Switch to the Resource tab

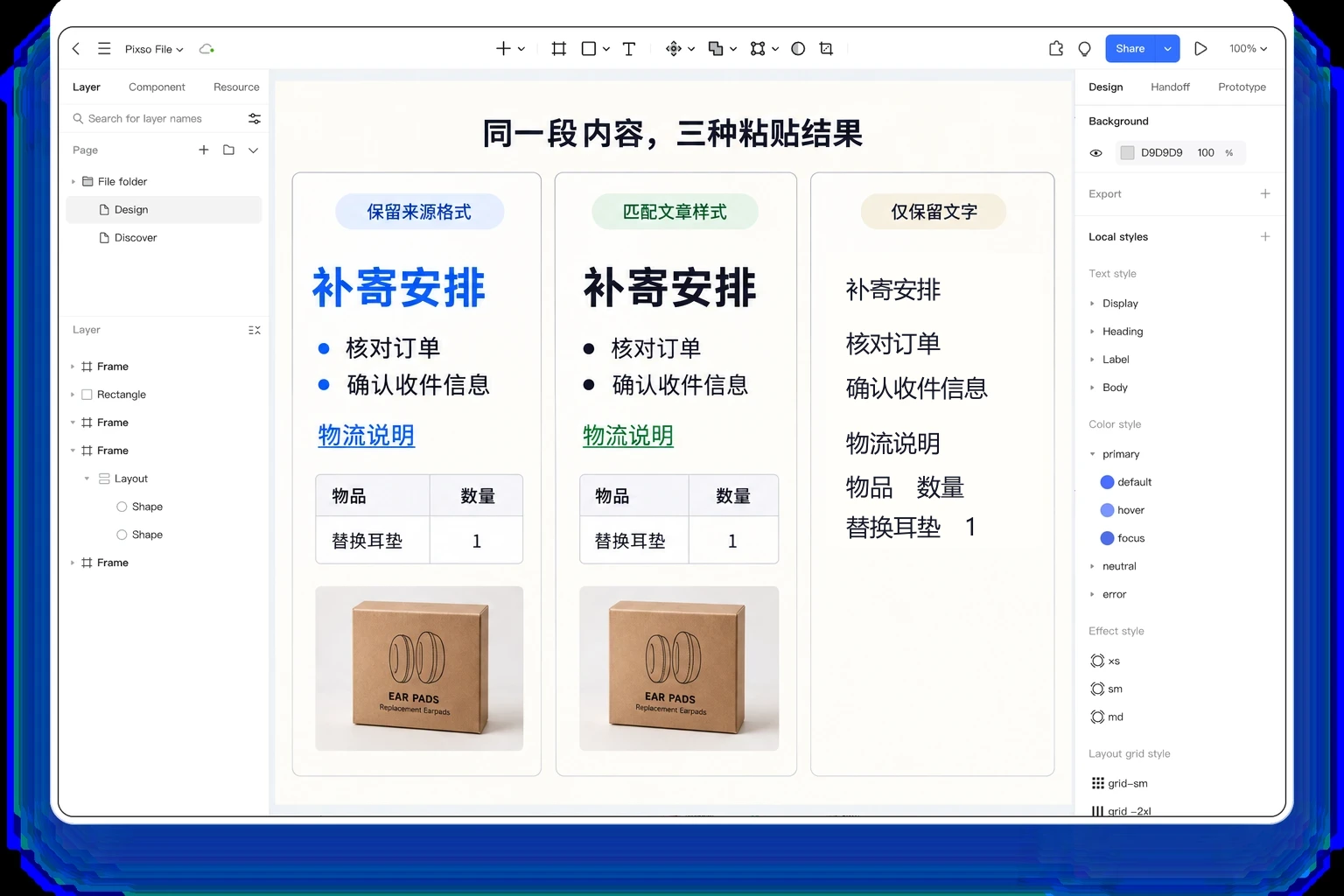236,87
